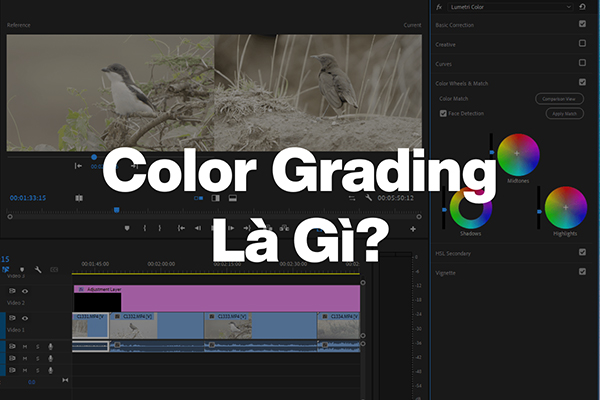Uncheck Face Detection
600x400 pixels.
pyautogui.click(x=443, y=113)
